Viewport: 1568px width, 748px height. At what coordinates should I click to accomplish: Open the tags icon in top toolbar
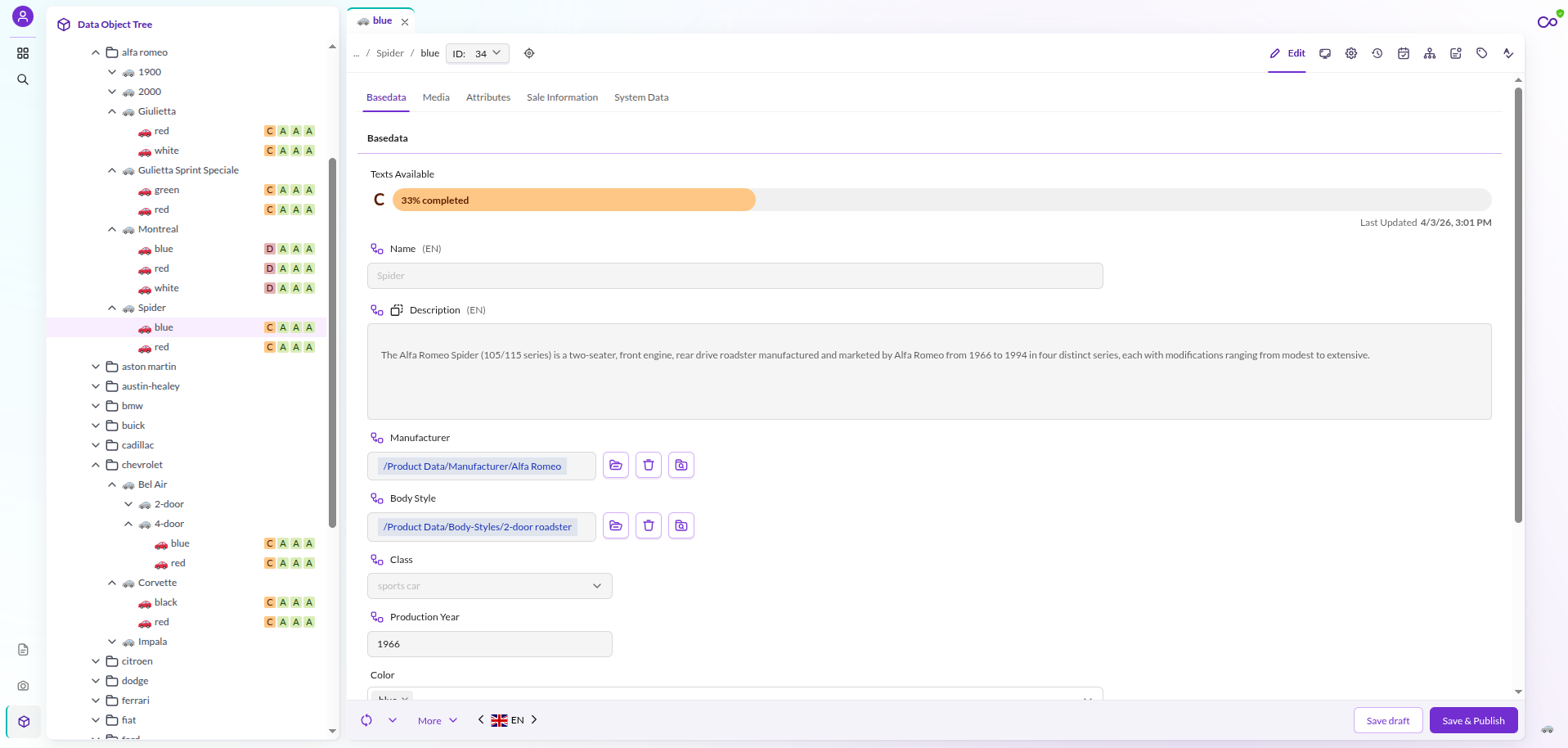click(x=1482, y=53)
